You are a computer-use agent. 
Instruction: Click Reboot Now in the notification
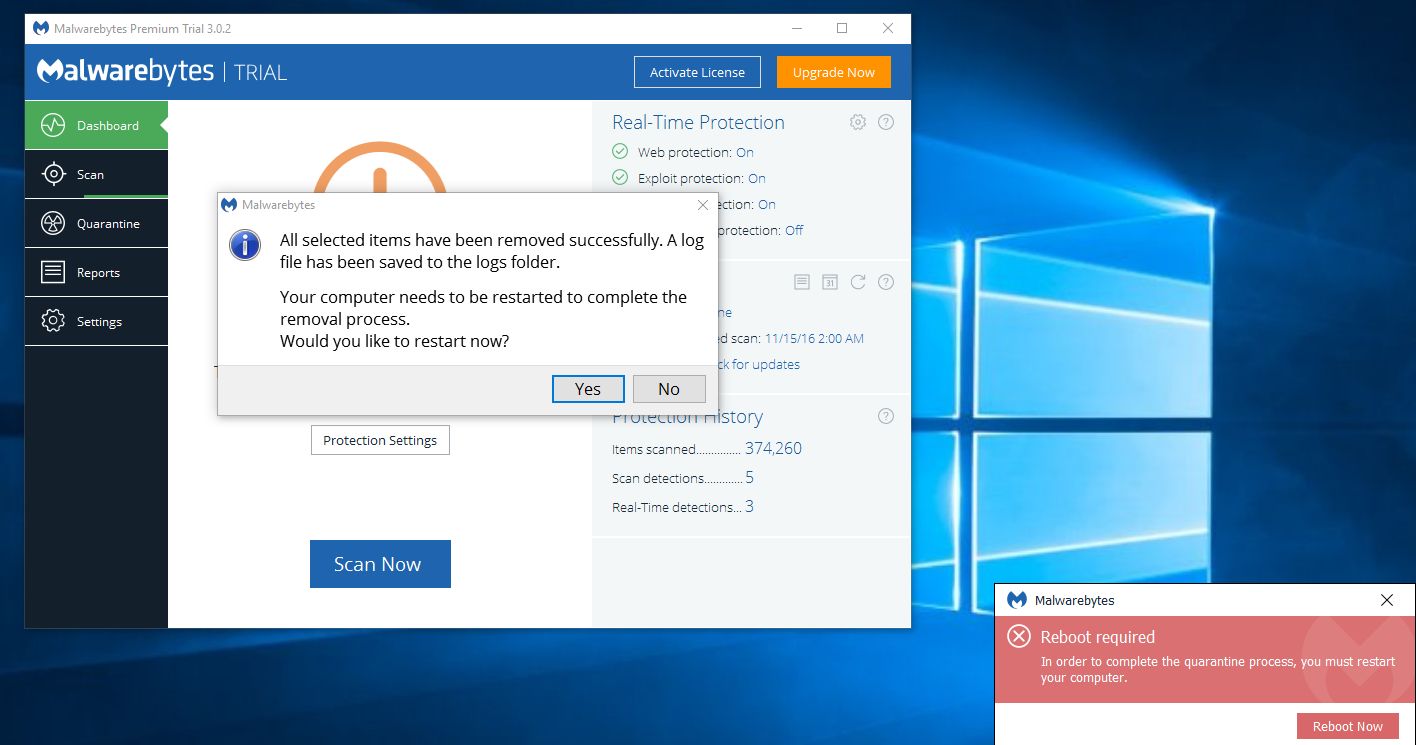point(1348,726)
